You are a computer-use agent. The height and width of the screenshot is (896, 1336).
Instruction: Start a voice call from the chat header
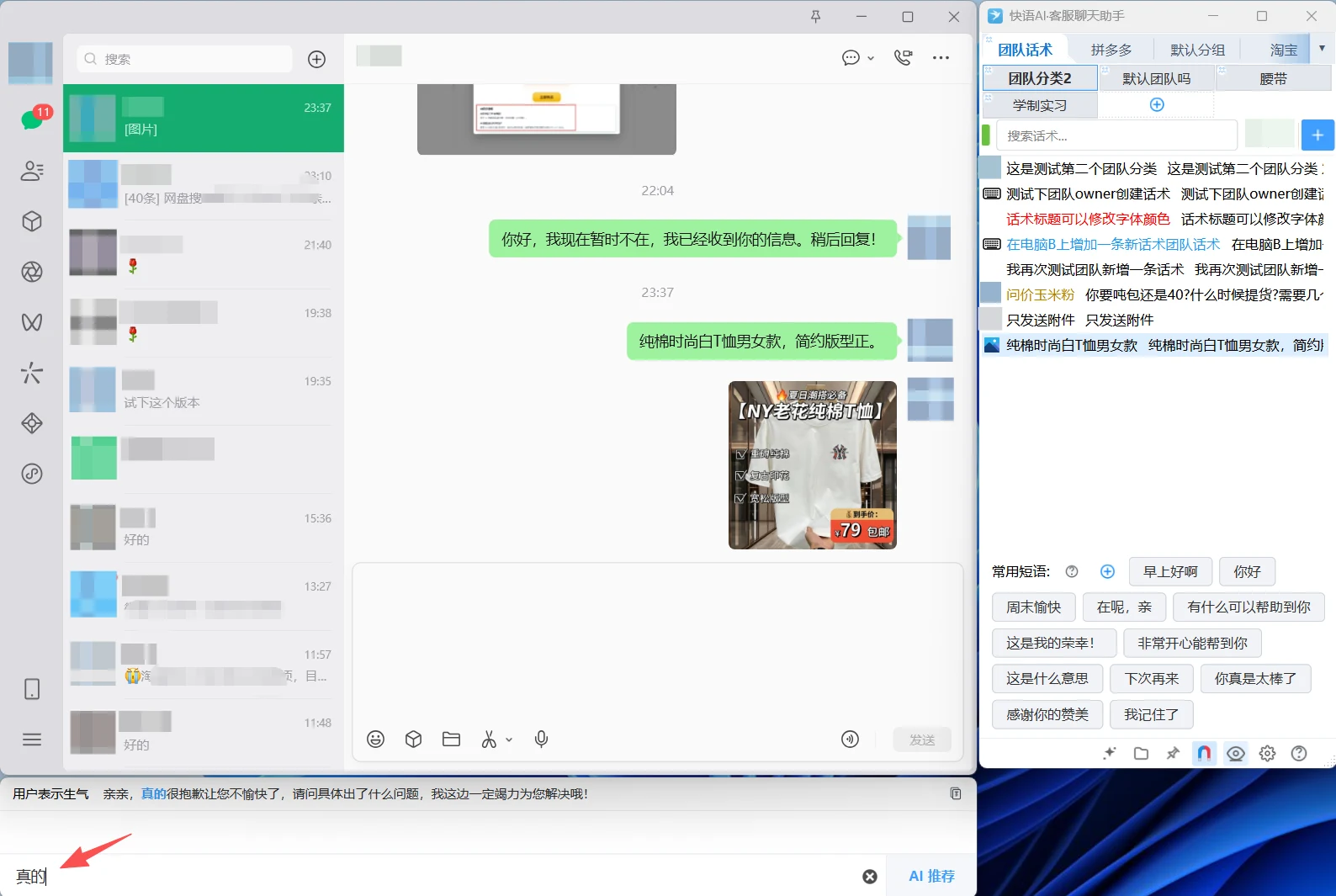[x=903, y=58]
